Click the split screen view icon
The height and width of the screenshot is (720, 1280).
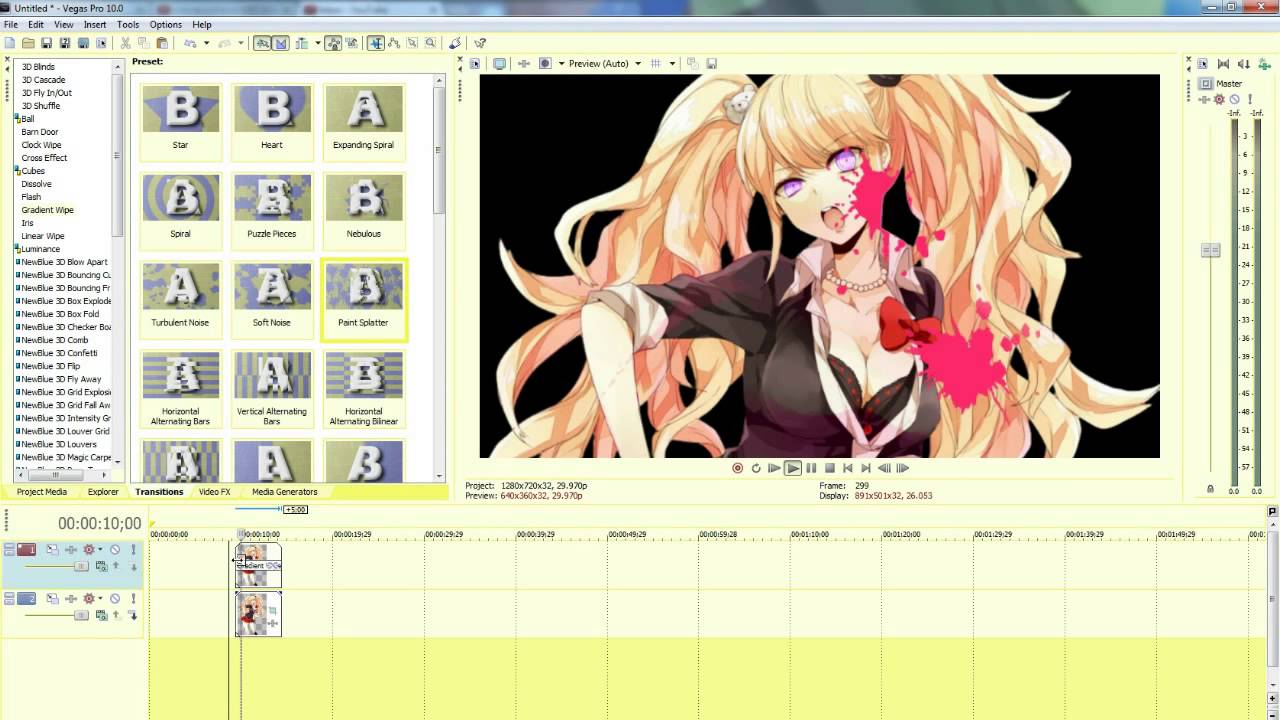tap(545, 64)
